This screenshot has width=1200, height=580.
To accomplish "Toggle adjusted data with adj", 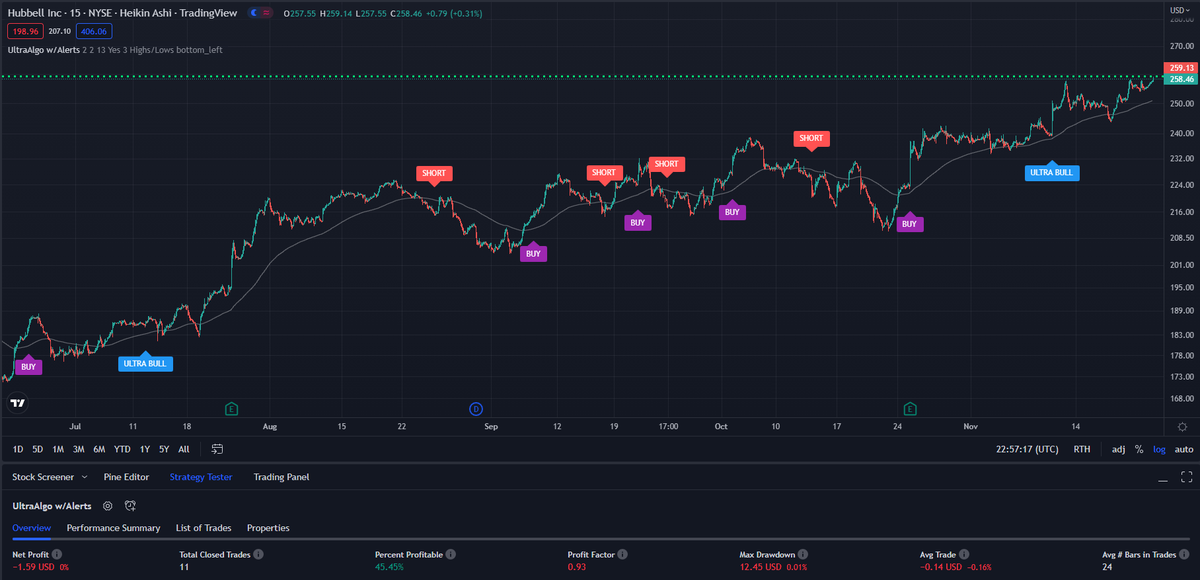I will 1119,449.
